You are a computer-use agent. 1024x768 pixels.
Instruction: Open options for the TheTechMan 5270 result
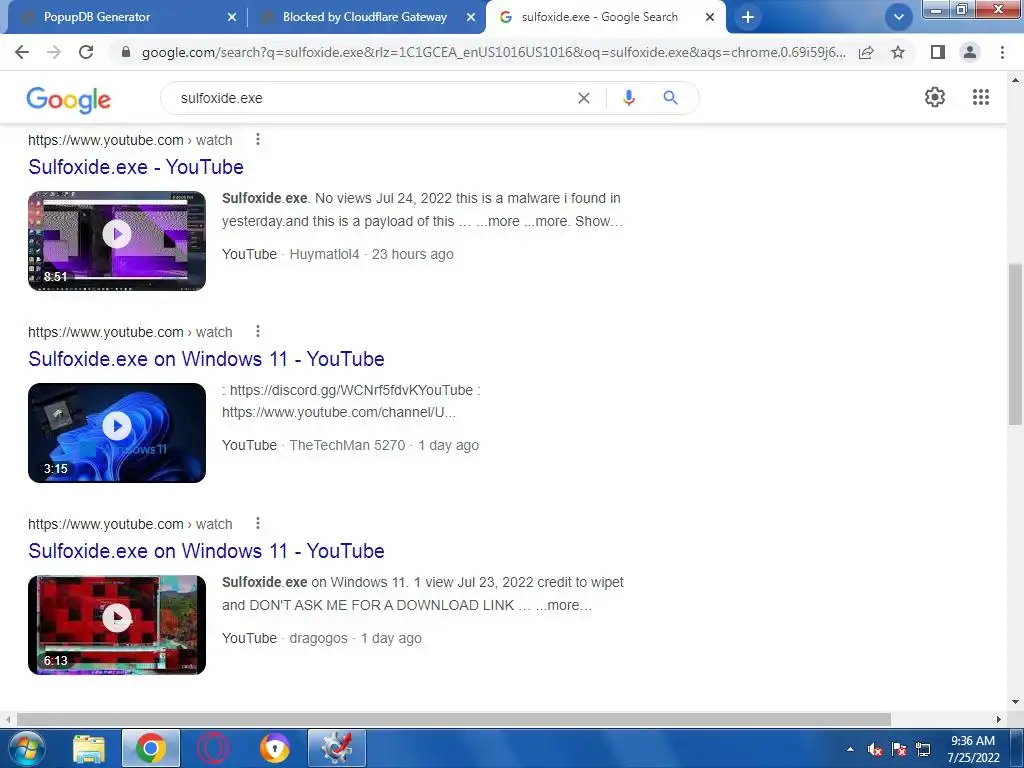258,331
